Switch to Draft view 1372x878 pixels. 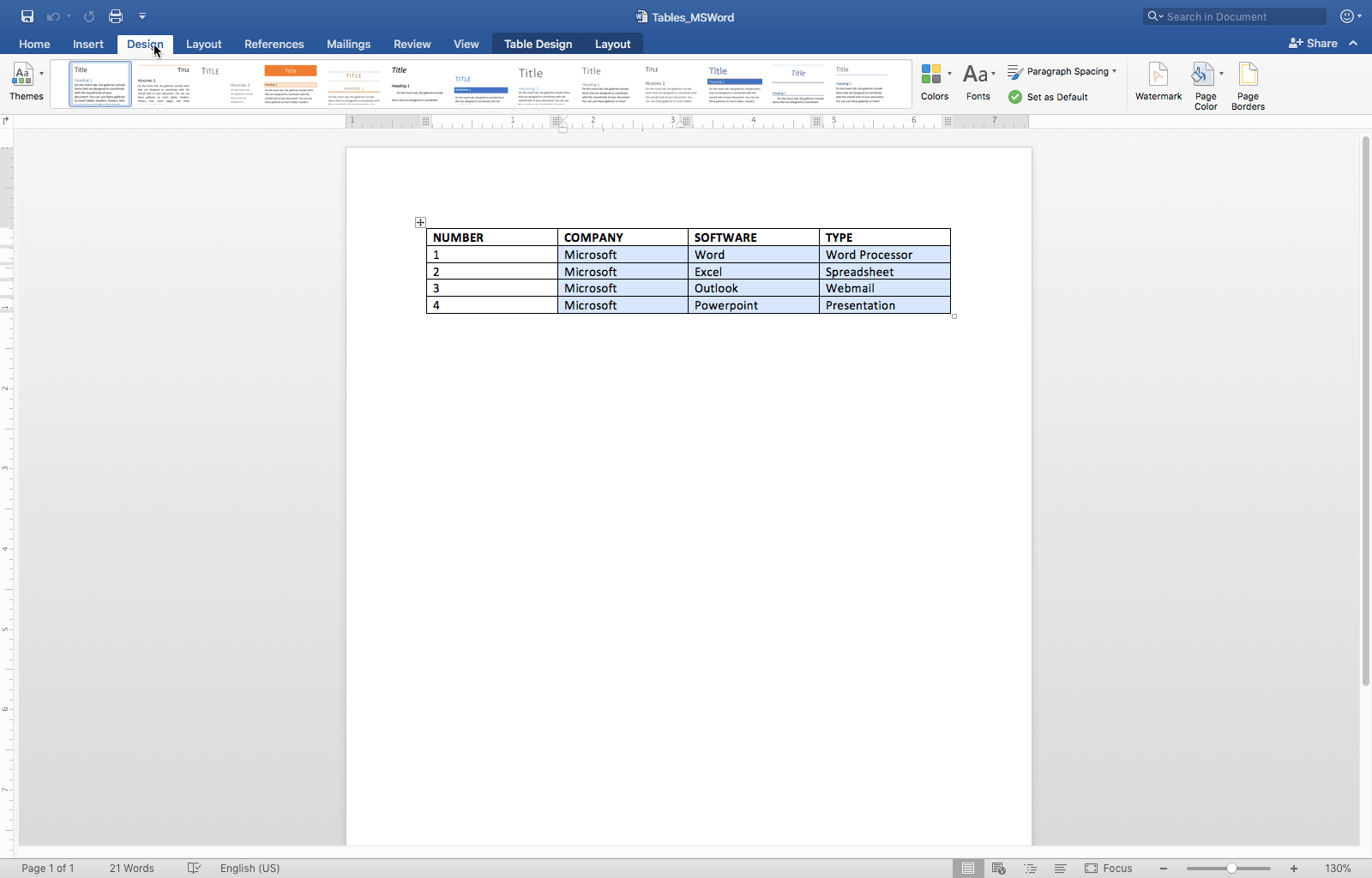pyautogui.click(x=1061, y=868)
